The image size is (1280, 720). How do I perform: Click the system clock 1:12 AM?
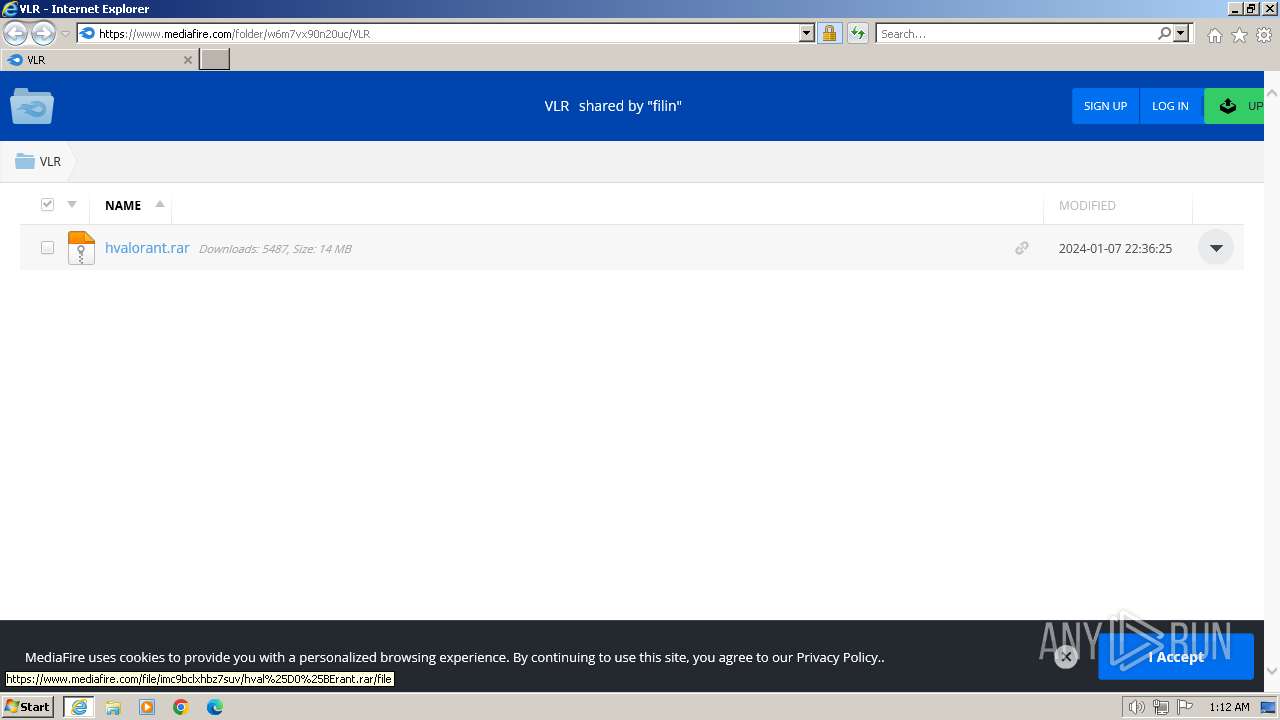(1229, 707)
